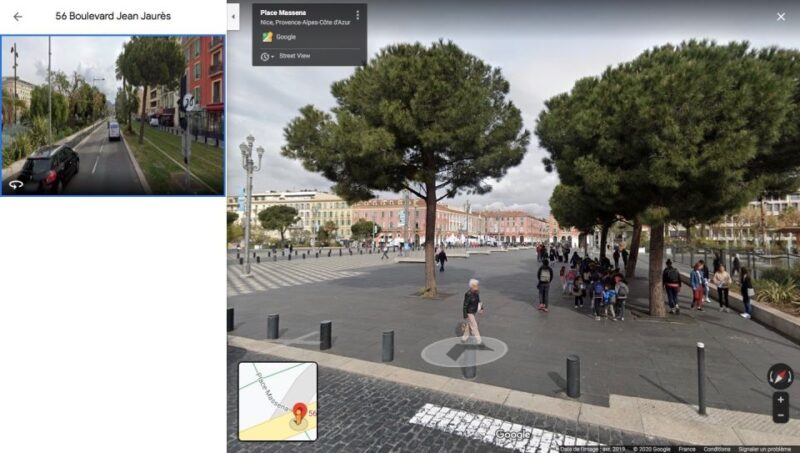Click the Google attribution label in card

(286, 37)
